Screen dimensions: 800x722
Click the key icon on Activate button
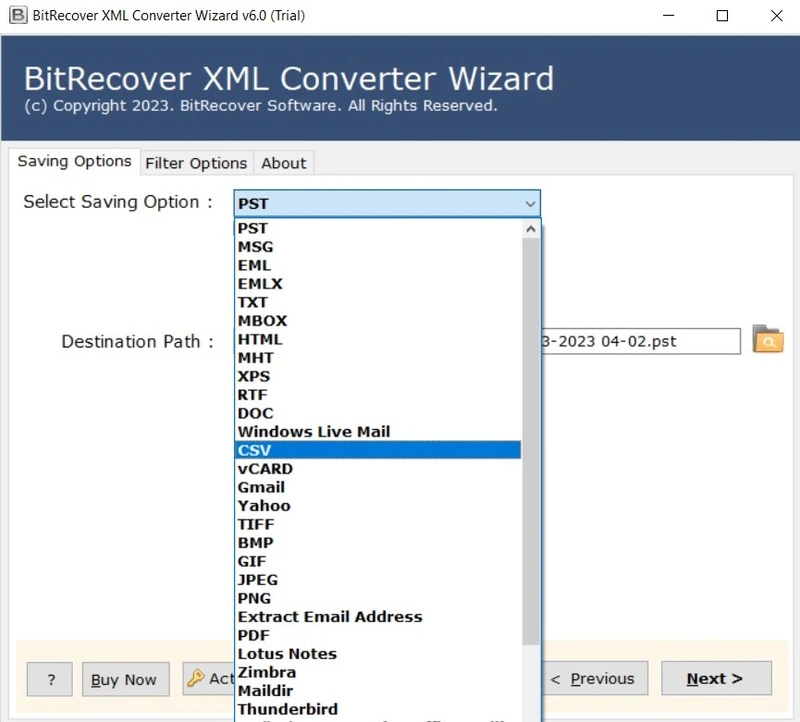(x=196, y=679)
